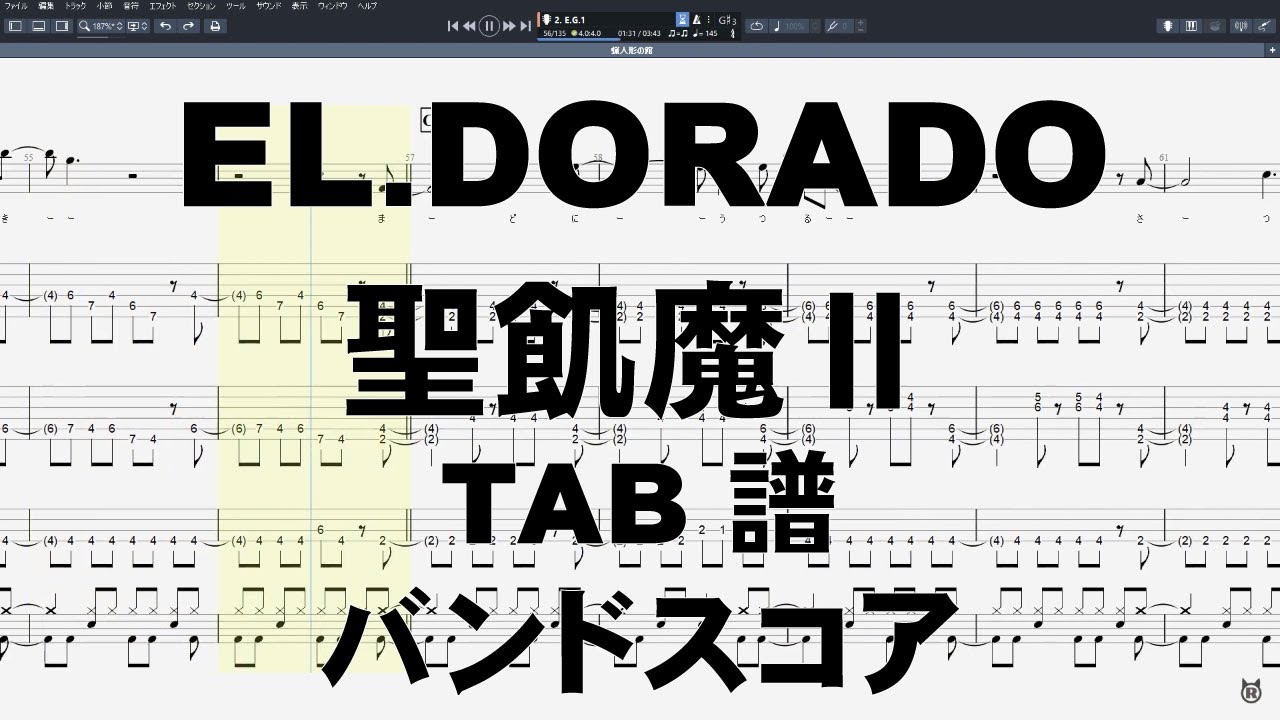Image resolution: width=1280 pixels, height=720 pixels.
Task: Toggle the left edition palette panel
Action: click(x=15, y=26)
